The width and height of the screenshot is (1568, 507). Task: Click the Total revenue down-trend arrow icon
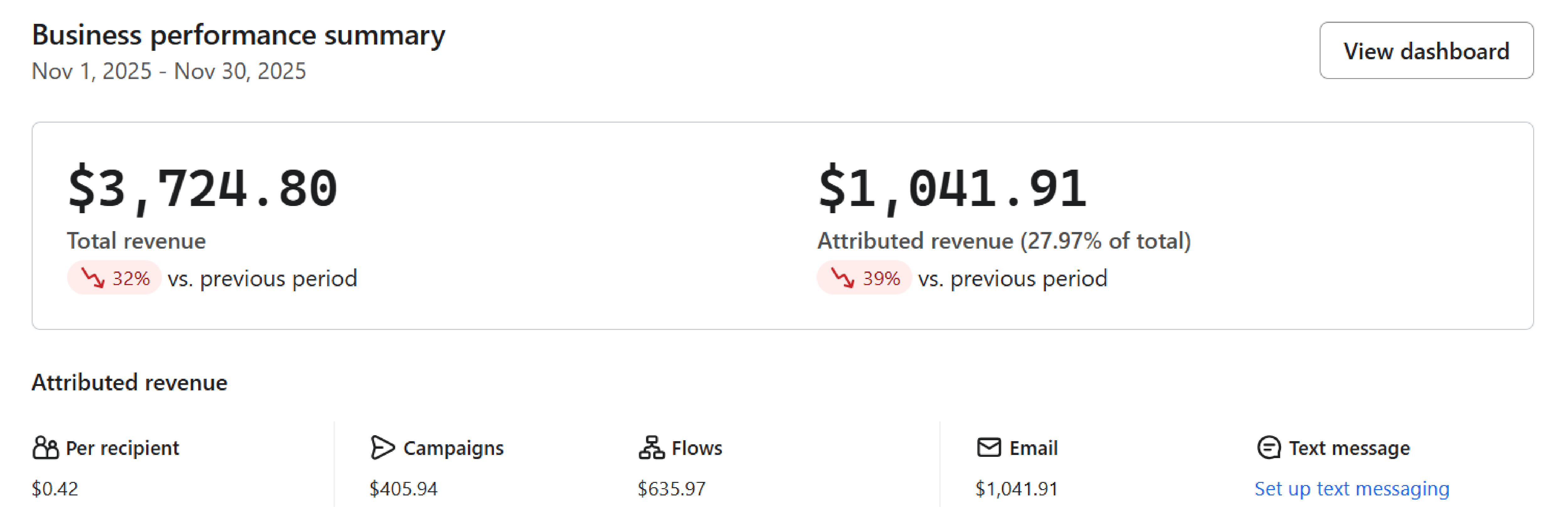(93, 278)
